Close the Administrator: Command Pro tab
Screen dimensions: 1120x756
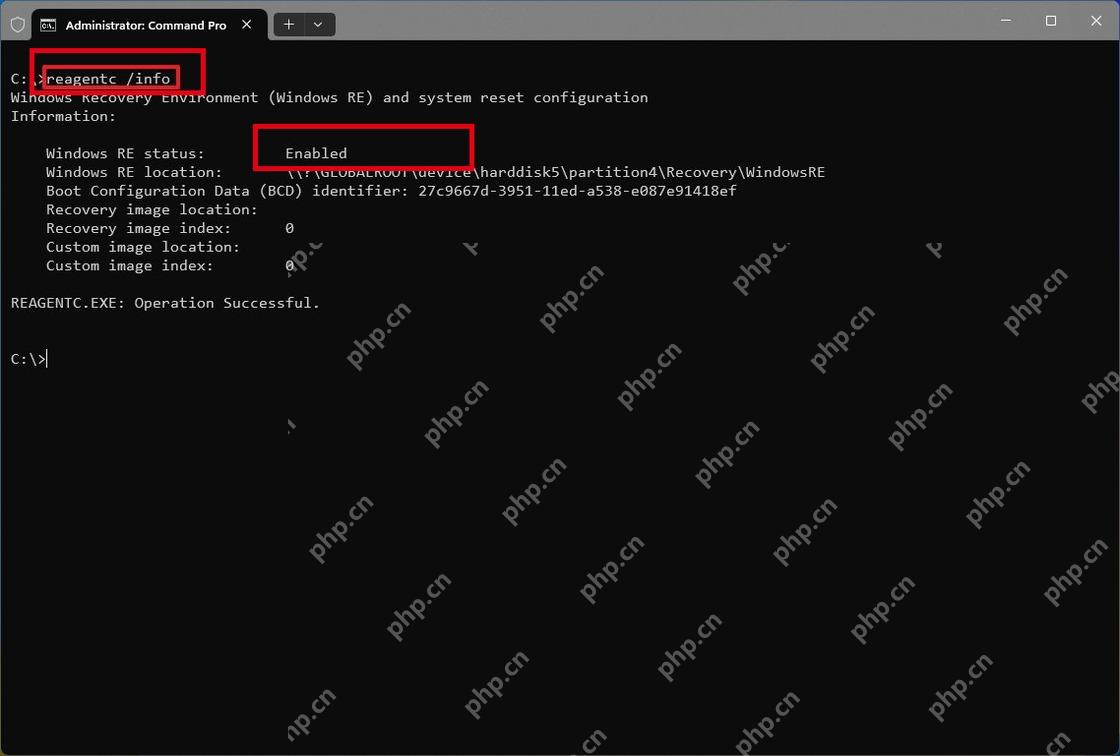tap(246, 25)
